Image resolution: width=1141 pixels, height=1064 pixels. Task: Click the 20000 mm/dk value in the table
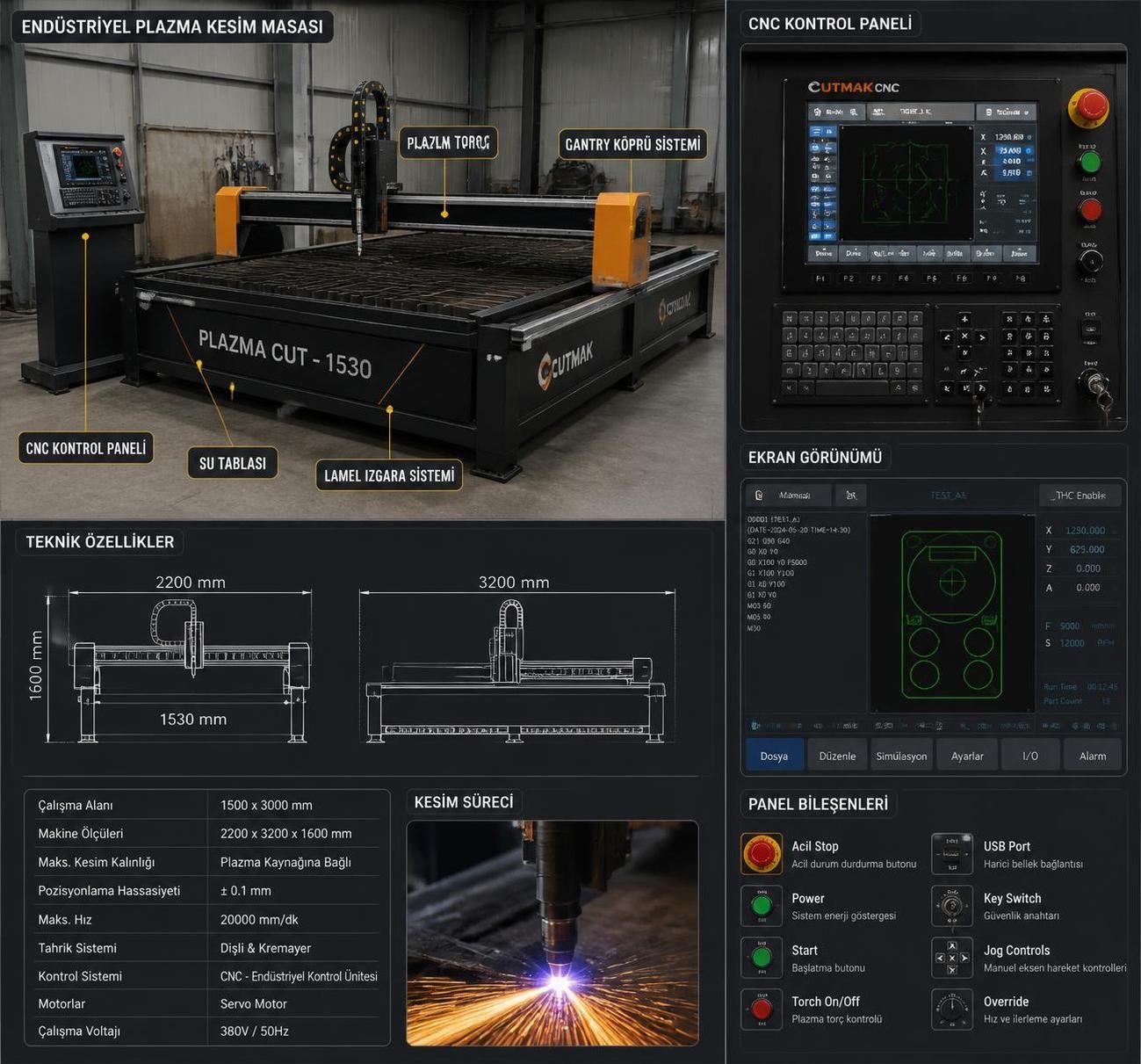click(x=259, y=919)
